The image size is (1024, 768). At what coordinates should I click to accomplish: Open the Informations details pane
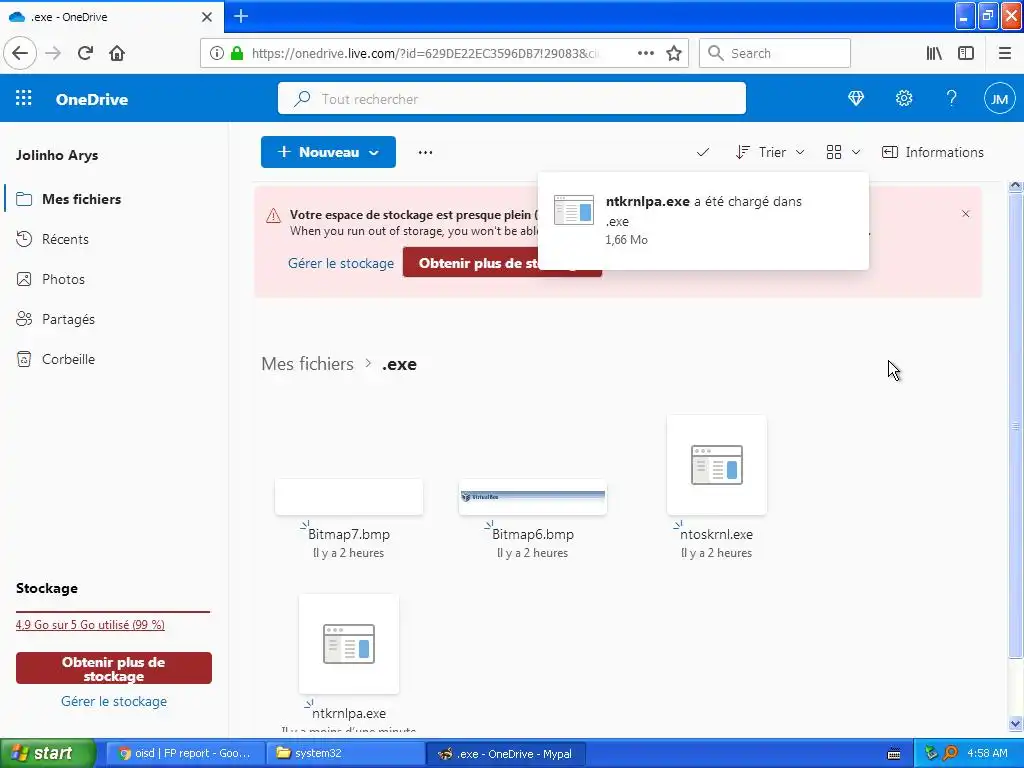click(933, 152)
